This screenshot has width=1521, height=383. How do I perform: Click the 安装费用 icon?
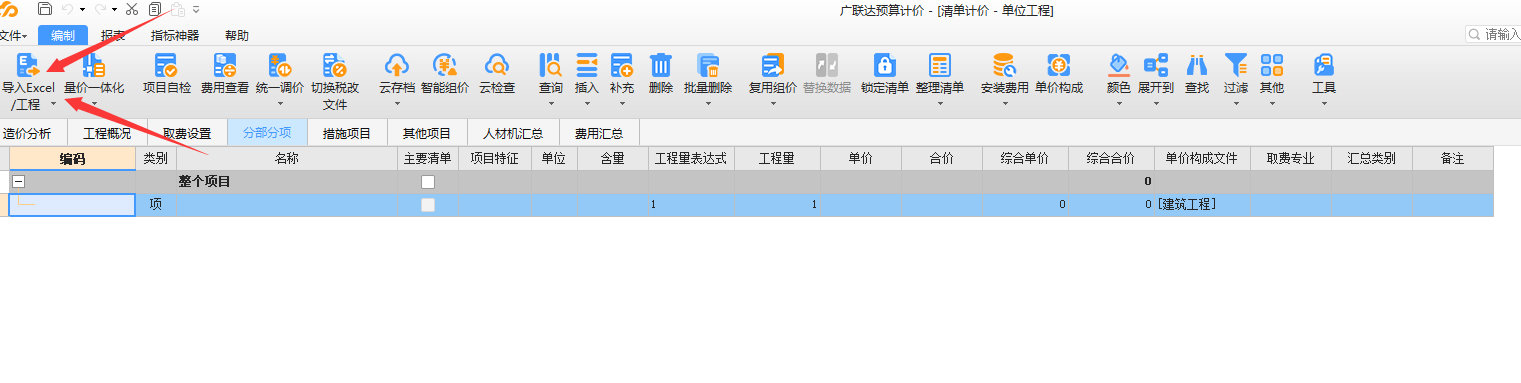pyautogui.click(x=1004, y=66)
